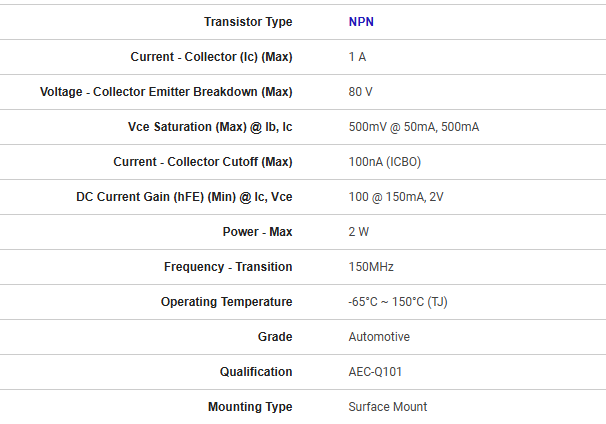
Task: Open the NPN transistor type link
Action: coord(361,22)
